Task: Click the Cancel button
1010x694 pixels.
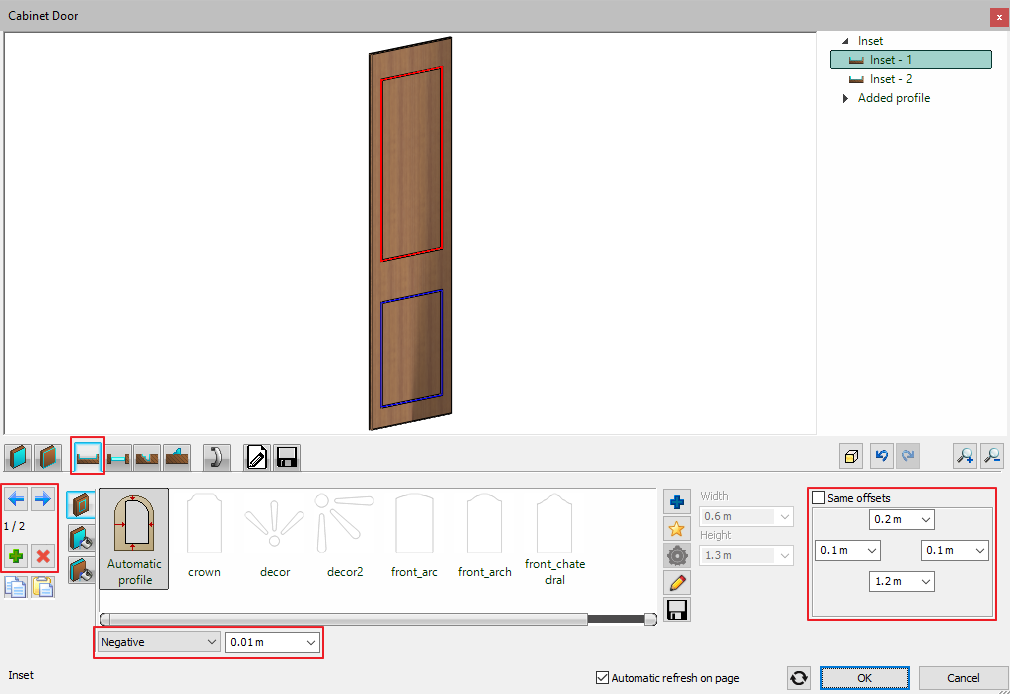Action: pos(963,677)
